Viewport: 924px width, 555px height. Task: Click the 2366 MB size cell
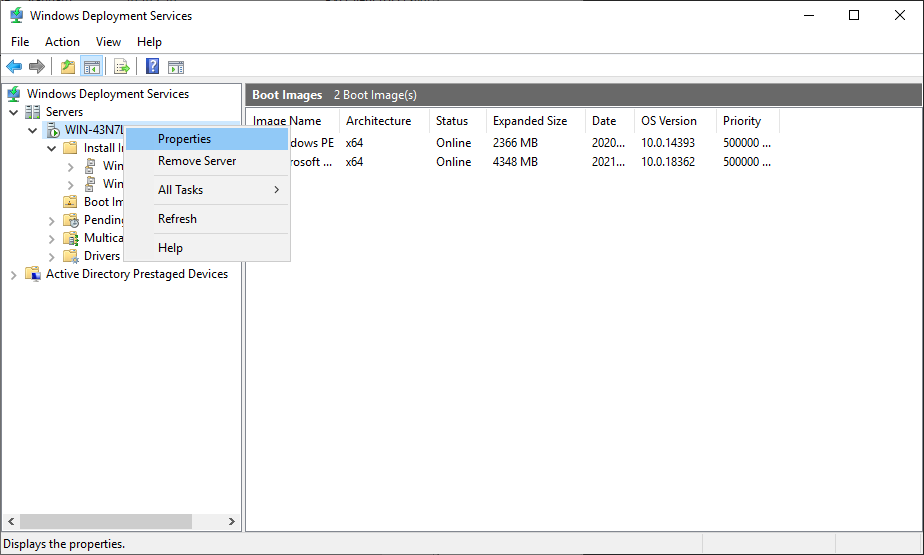pos(515,143)
